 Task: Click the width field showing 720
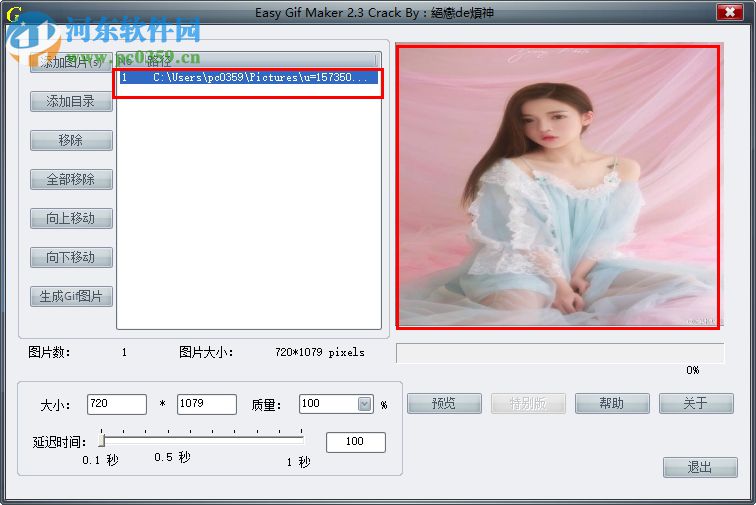point(117,404)
